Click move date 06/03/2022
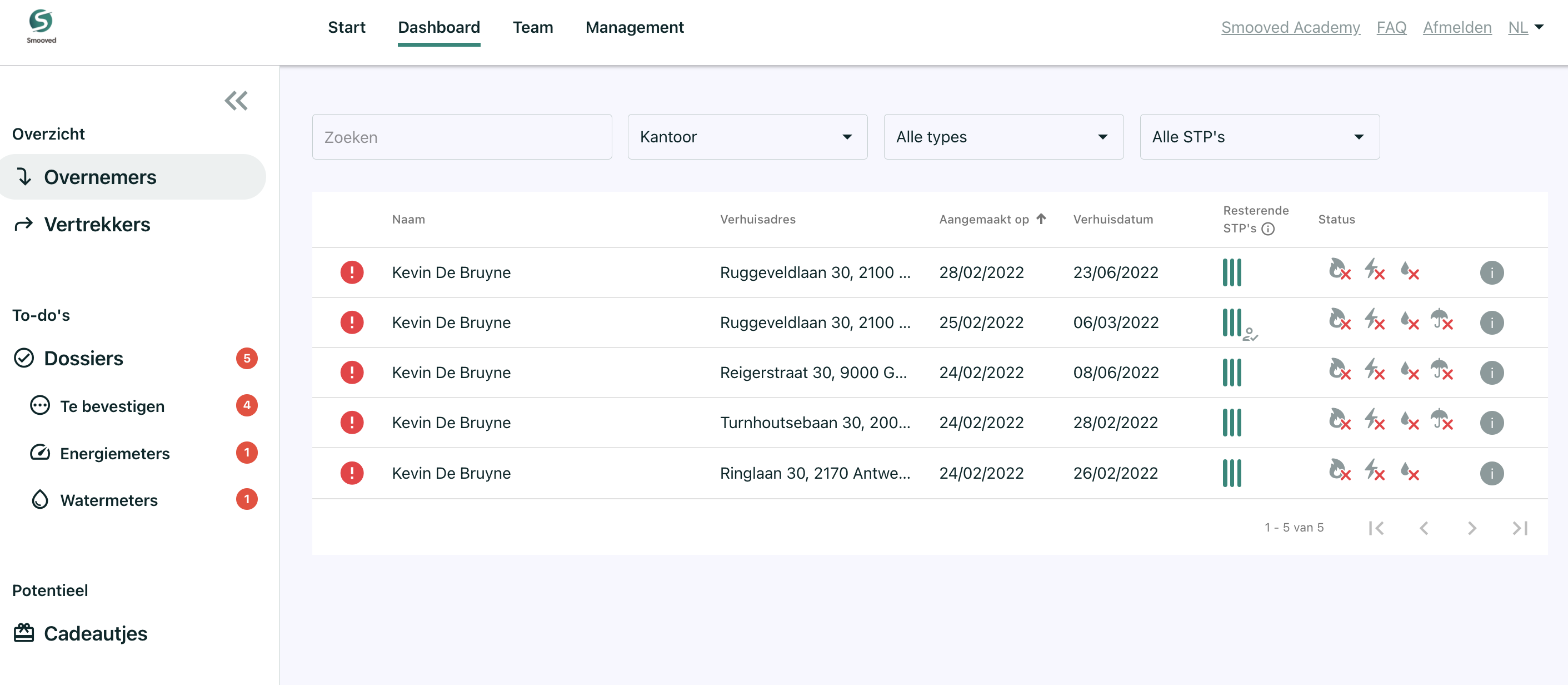Viewport: 1568px width, 685px height. click(1116, 322)
